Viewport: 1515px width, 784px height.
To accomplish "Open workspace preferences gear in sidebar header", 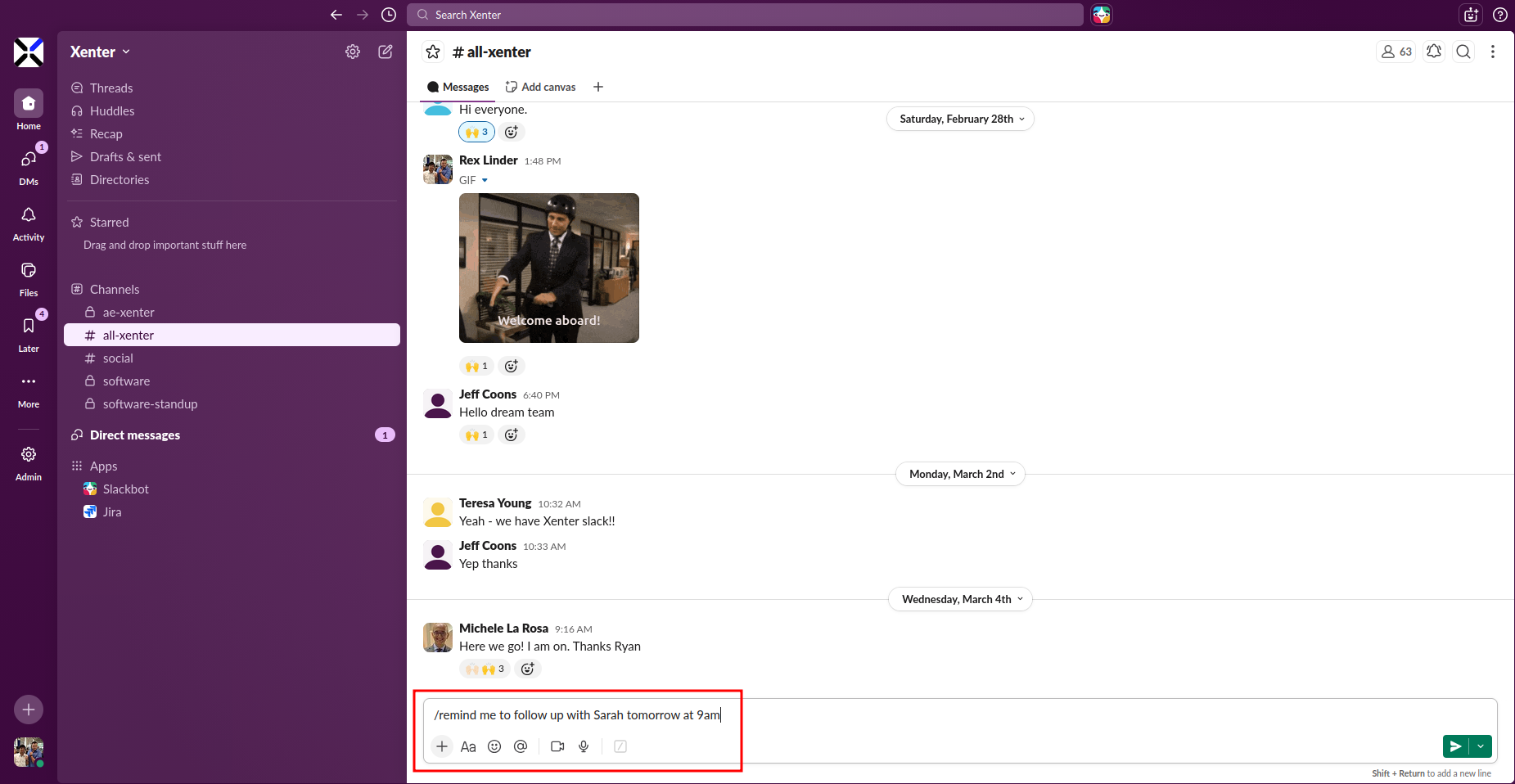I will pos(353,52).
